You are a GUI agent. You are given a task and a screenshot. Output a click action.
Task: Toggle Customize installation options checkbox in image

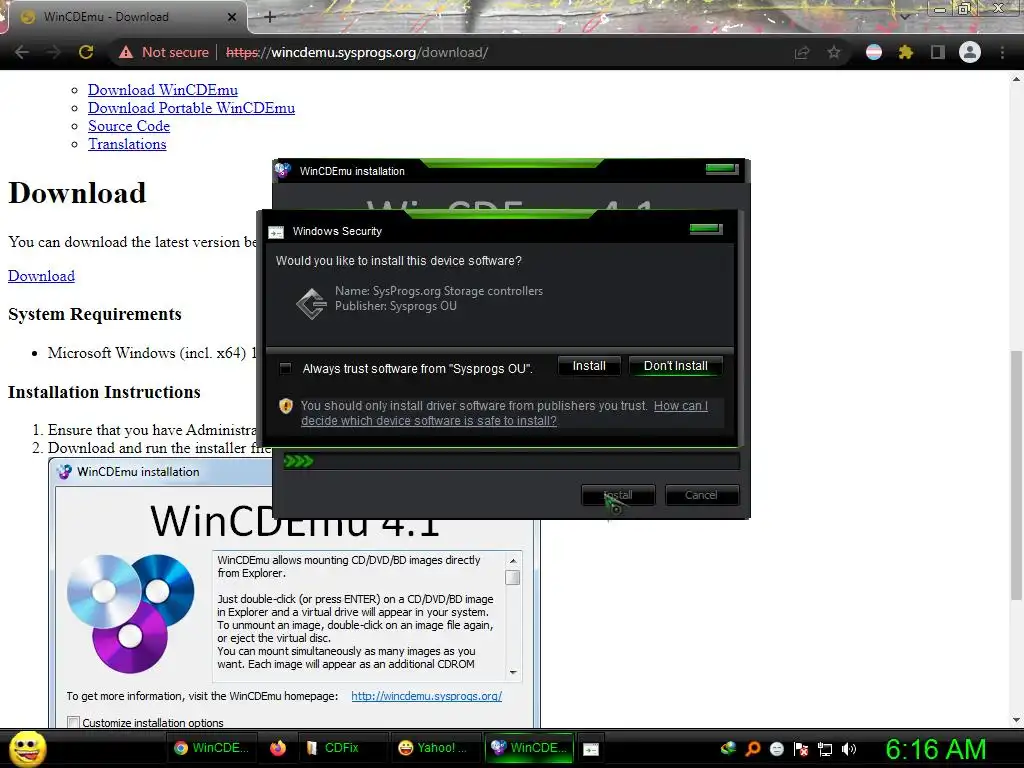click(73, 722)
